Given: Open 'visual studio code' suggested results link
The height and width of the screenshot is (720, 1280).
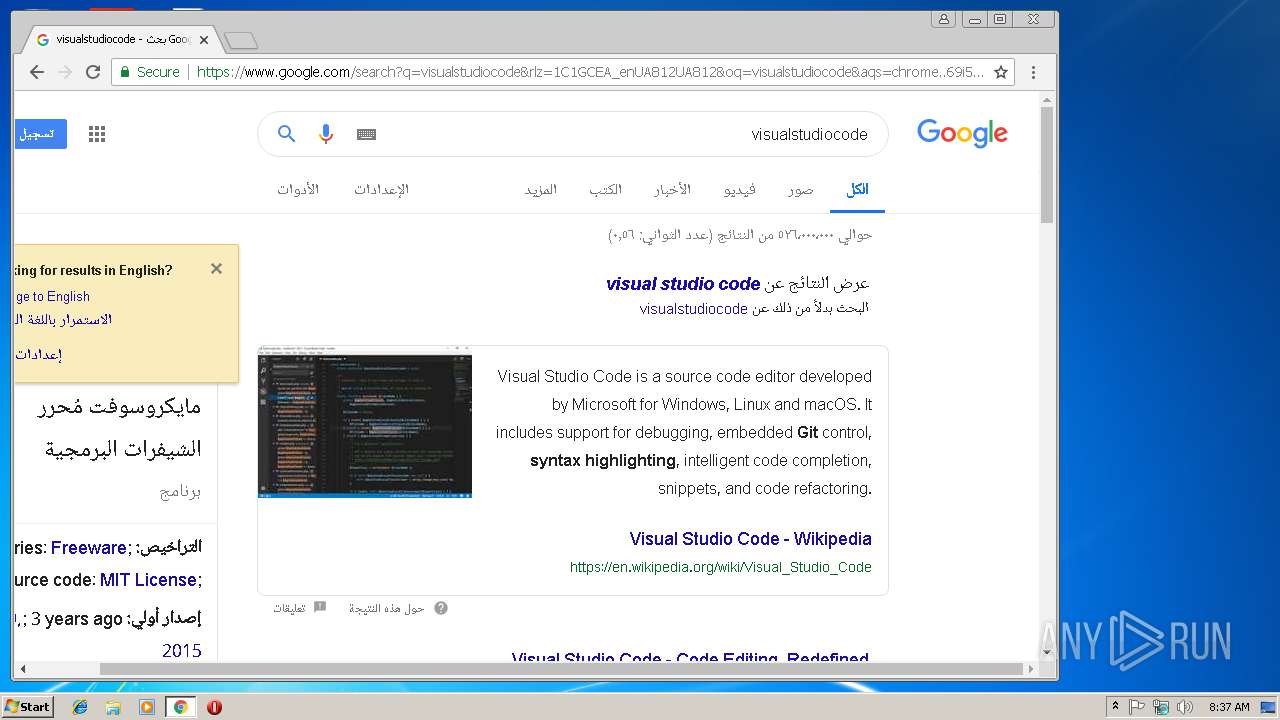Looking at the screenshot, I should [683, 284].
